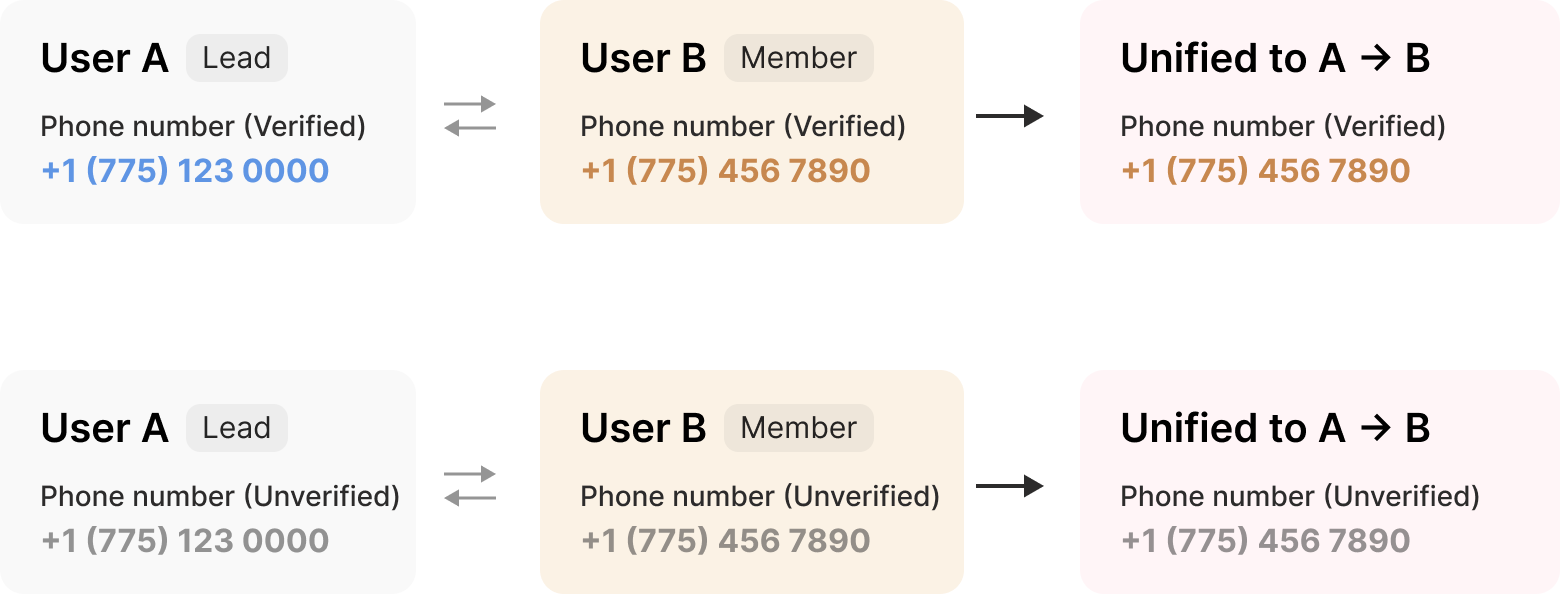Image resolution: width=1560 pixels, height=600 pixels.
Task: Click the black arrow after verified User B card
Action: (x=1009, y=116)
